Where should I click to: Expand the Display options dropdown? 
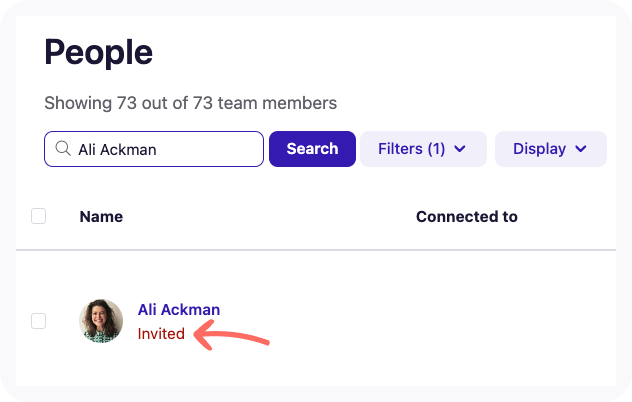pyautogui.click(x=551, y=149)
